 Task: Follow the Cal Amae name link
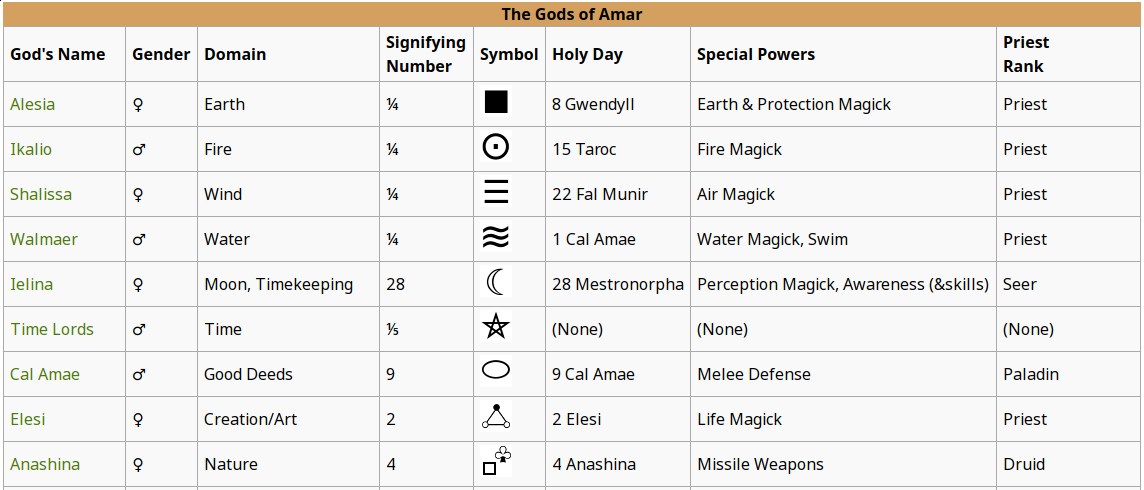click(x=45, y=375)
